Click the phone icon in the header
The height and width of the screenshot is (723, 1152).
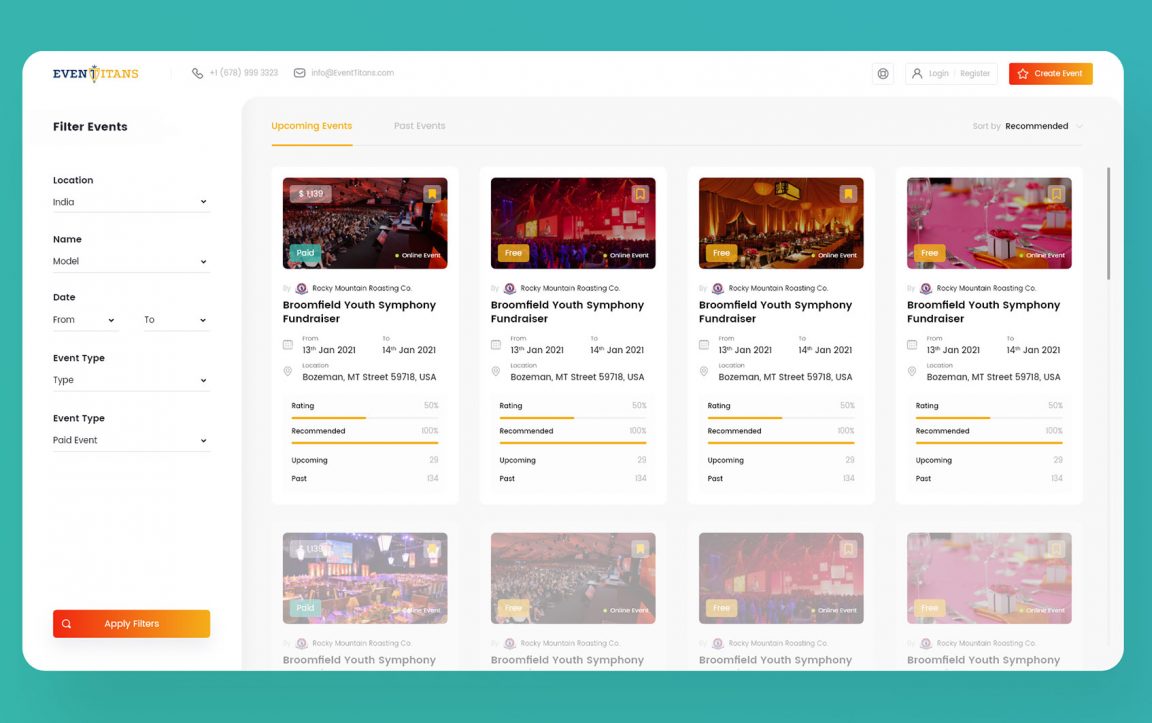197,72
